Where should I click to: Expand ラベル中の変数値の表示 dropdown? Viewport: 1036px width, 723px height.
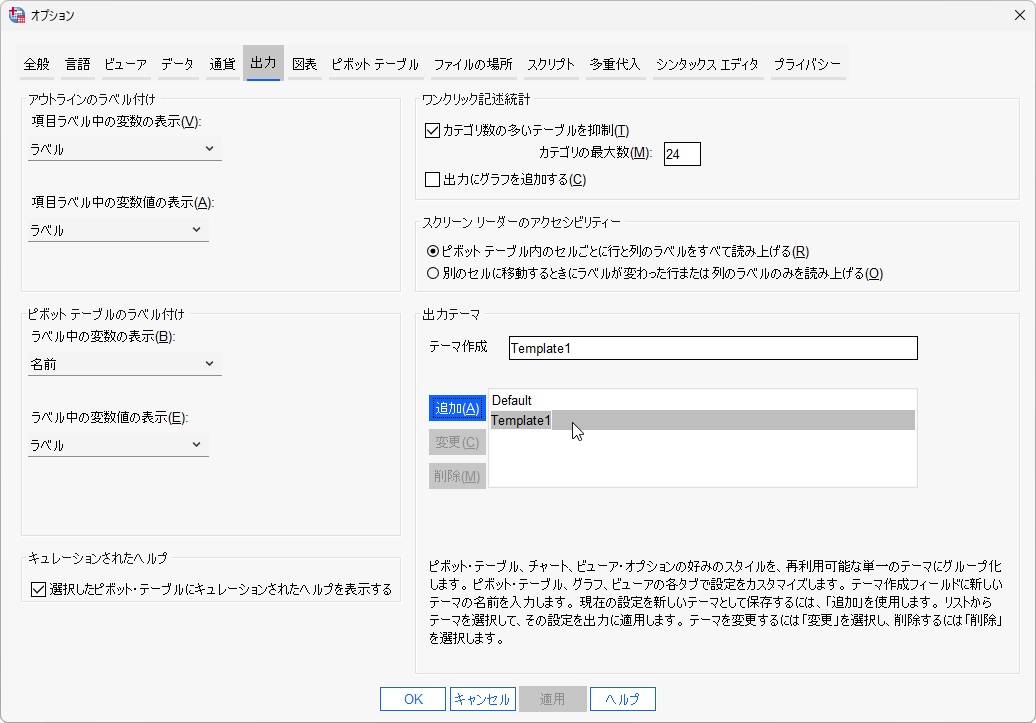[118, 445]
